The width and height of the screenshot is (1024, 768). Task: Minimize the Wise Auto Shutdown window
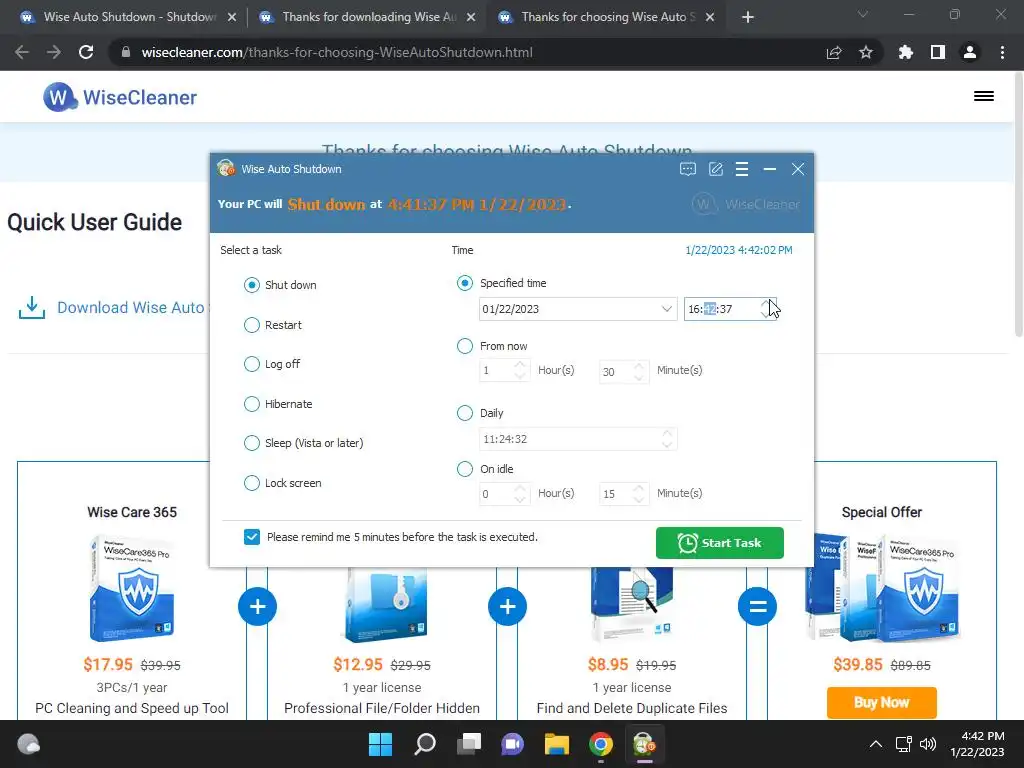[770, 169]
